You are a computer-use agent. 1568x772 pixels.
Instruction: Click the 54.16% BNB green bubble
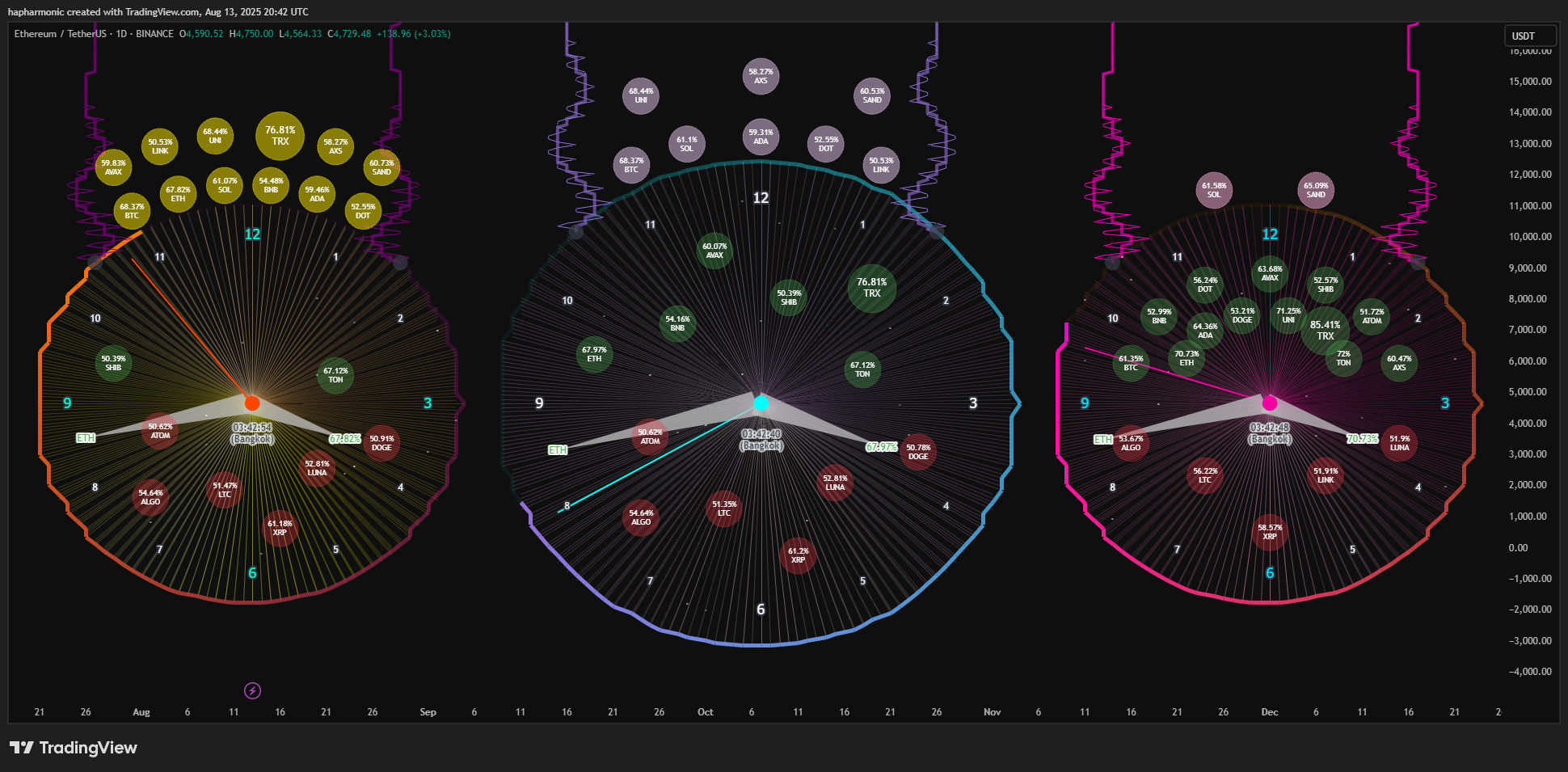pos(677,323)
